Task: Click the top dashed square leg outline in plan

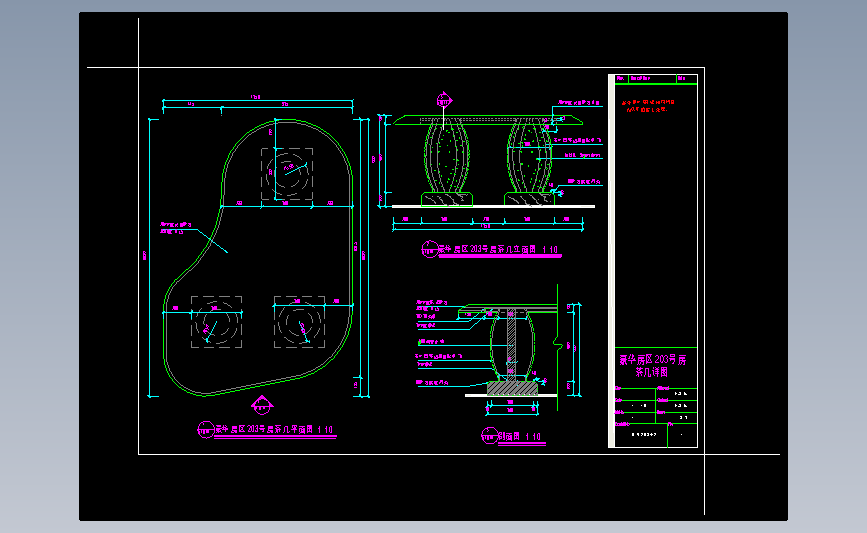Action: (x=287, y=174)
